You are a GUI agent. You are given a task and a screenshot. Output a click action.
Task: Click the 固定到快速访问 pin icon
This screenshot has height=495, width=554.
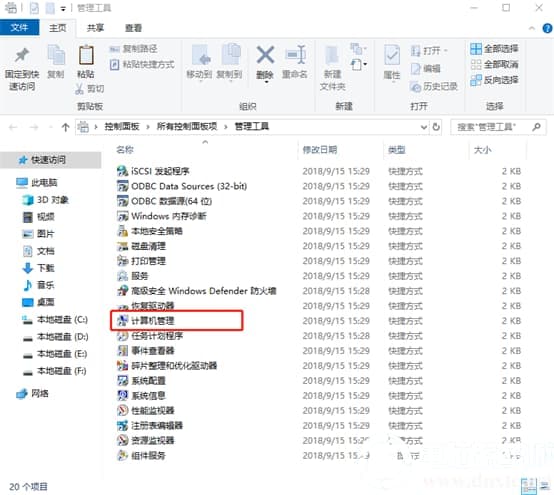pos(22,55)
